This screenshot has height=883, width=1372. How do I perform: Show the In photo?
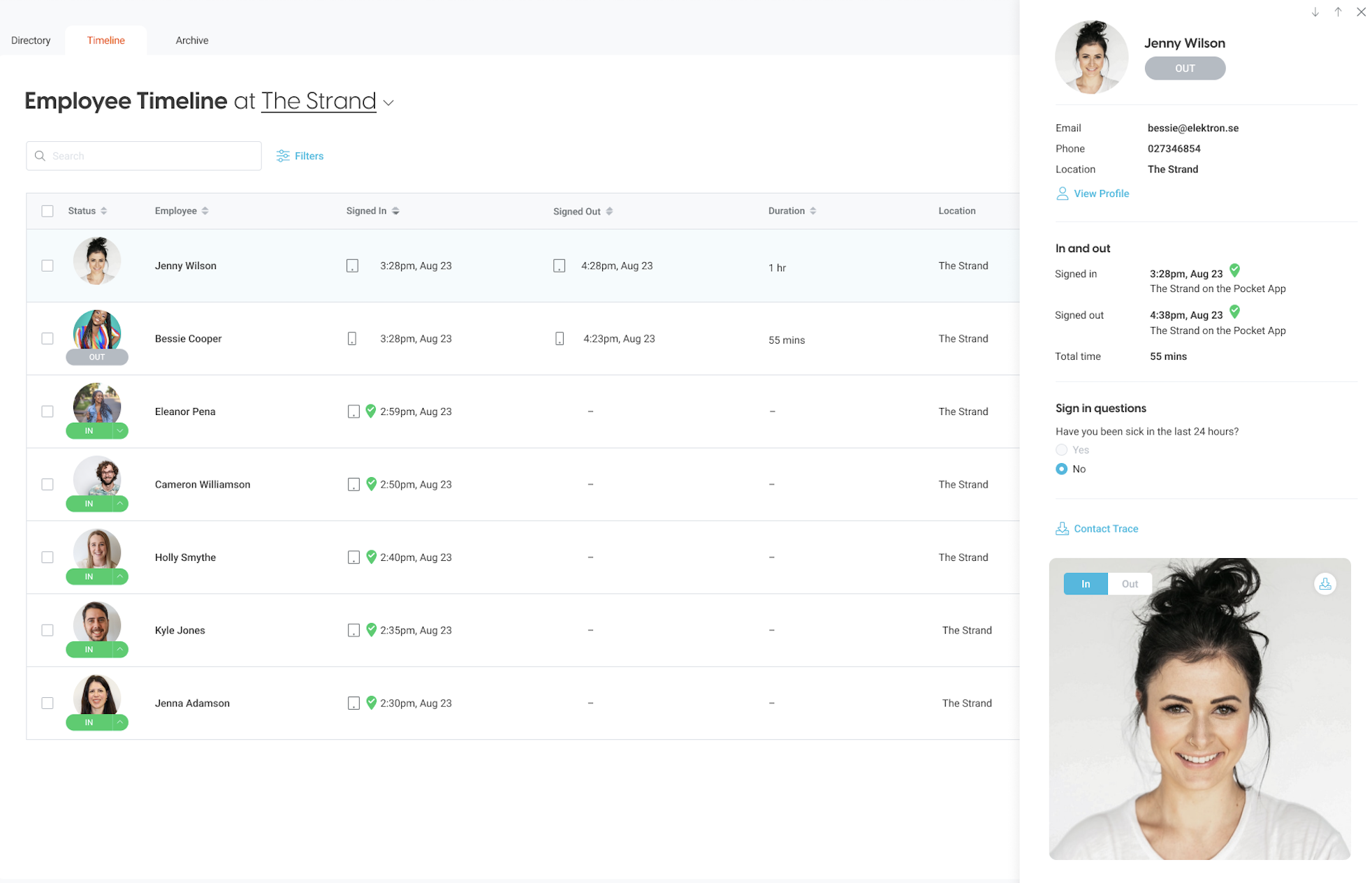tap(1086, 584)
